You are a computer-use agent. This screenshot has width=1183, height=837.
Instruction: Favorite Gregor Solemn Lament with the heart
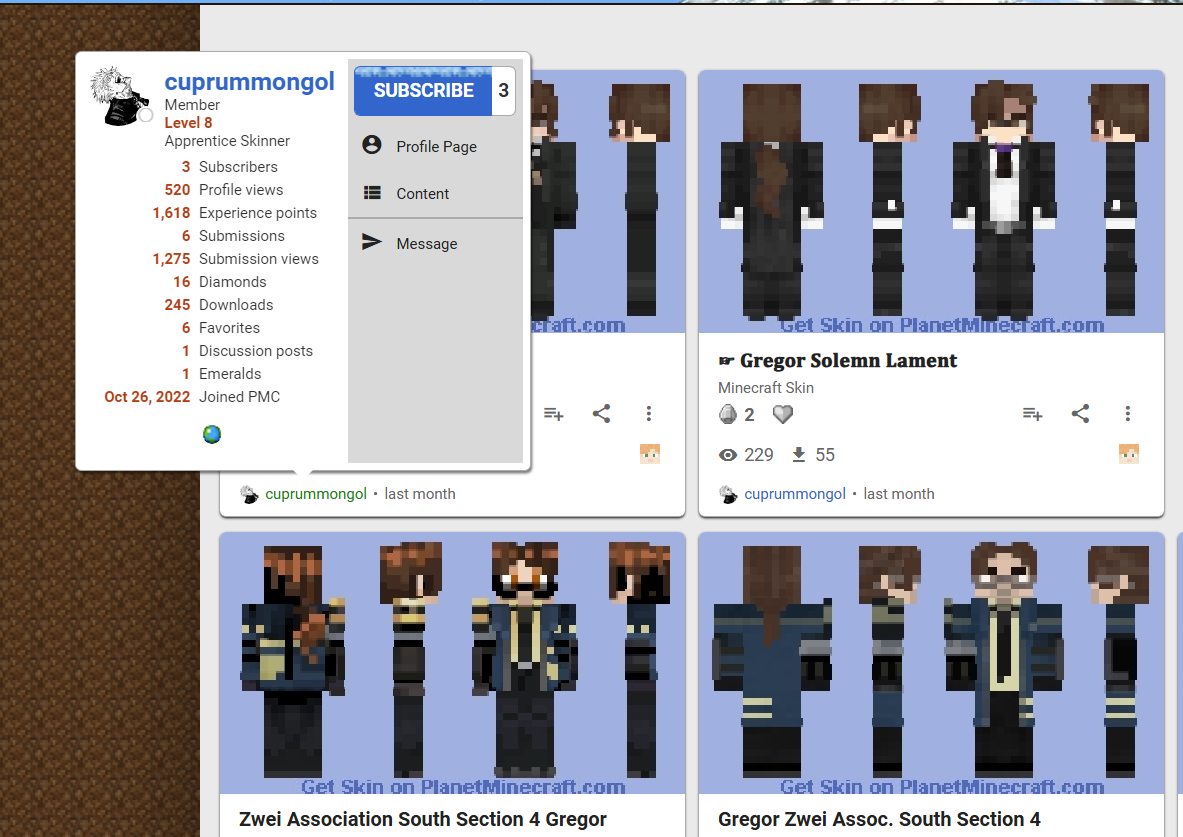(x=783, y=414)
